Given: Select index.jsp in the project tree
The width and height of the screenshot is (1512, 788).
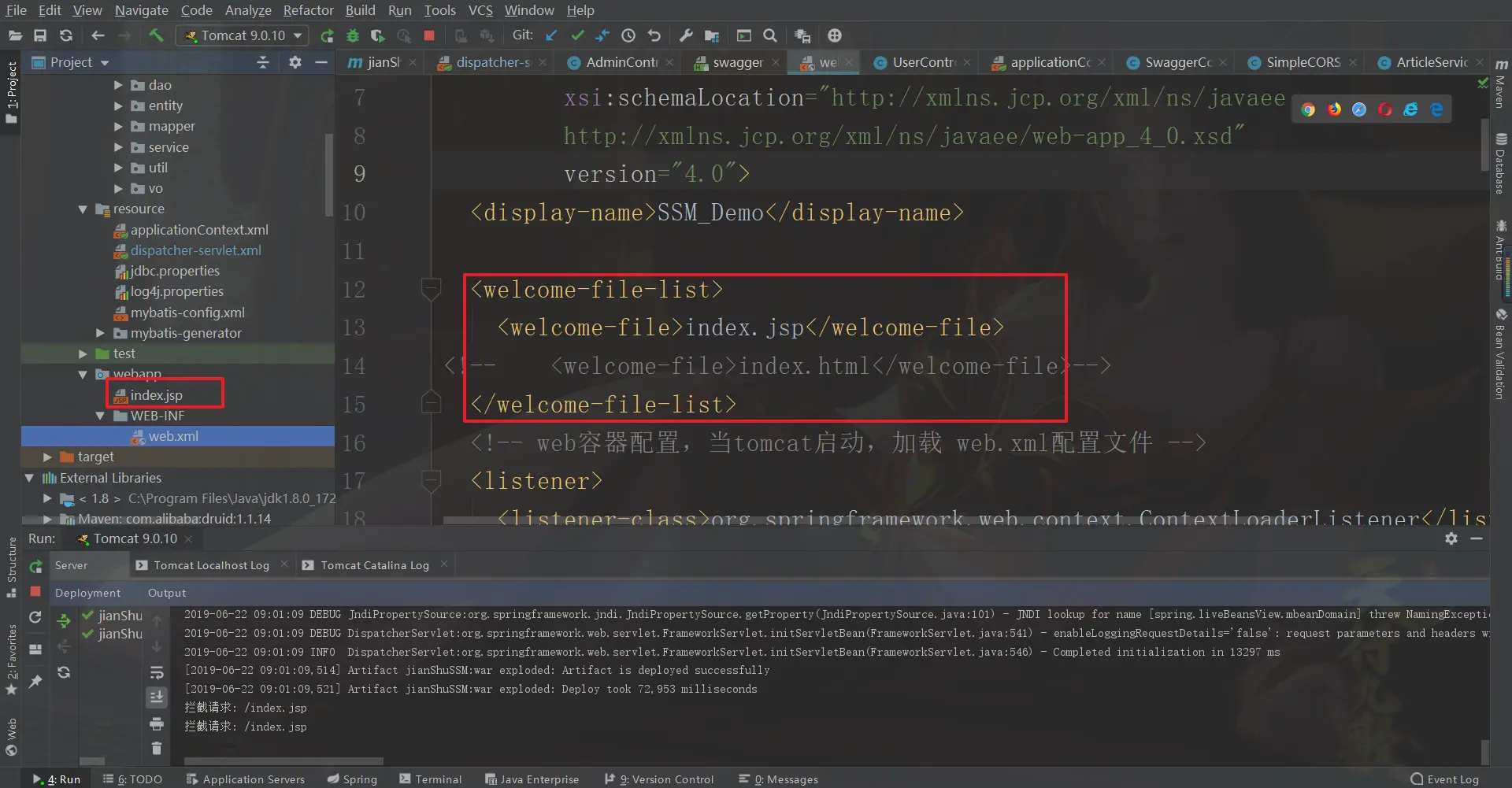Looking at the screenshot, I should pyautogui.click(x=156, y=395).
